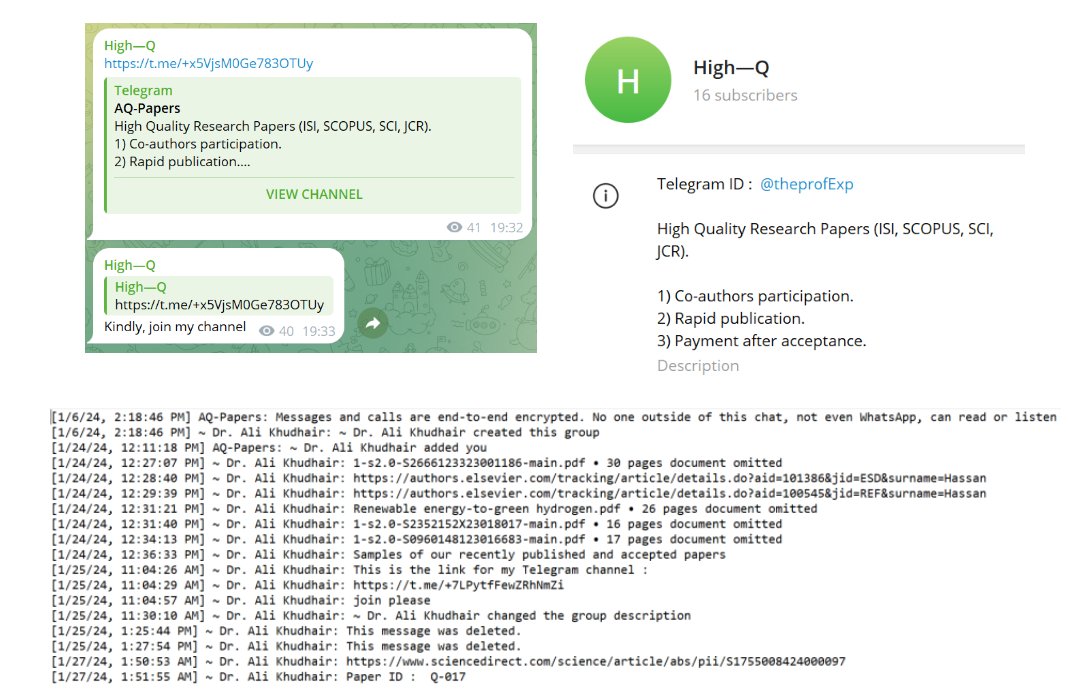Click the 'Description' label
The image size is (1069, 693).
(x=697, y=366)
